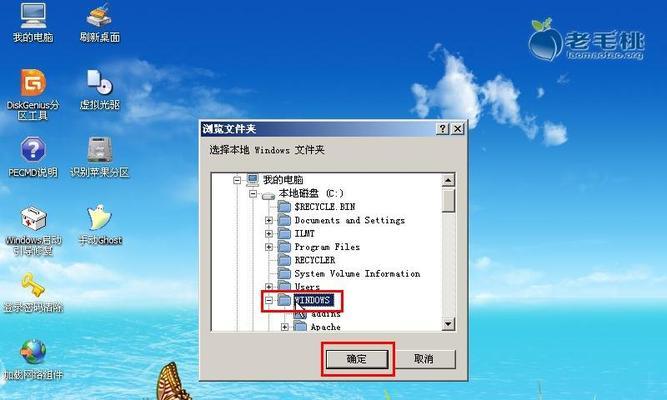
Task: Click the 确定 button
Action: 357,359
